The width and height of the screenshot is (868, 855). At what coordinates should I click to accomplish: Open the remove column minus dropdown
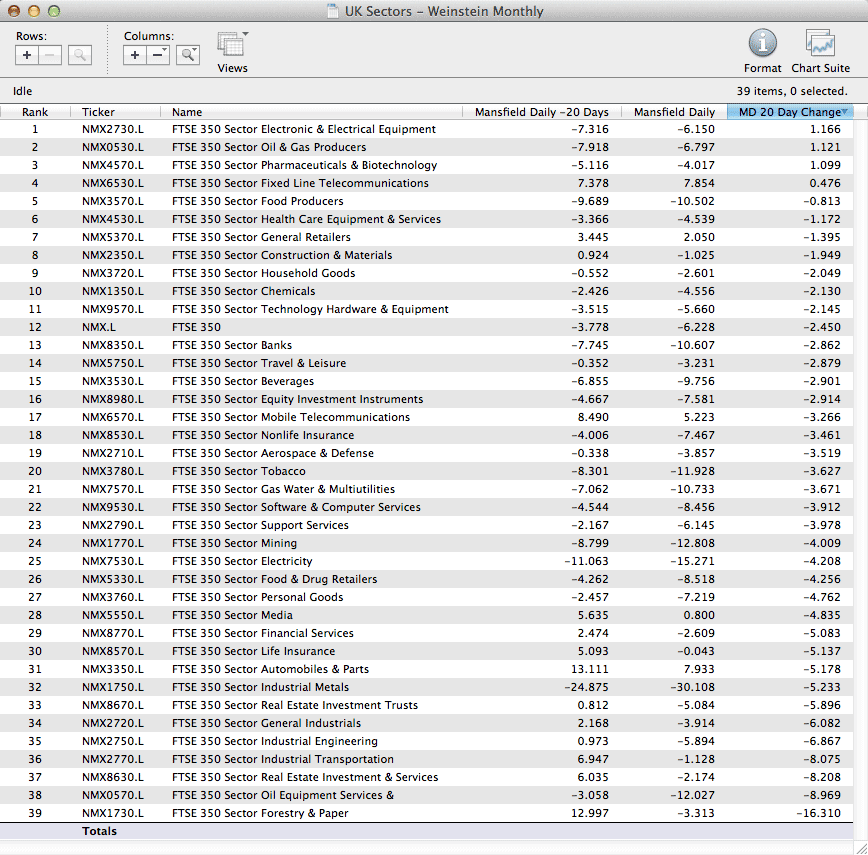click(x=158, y=55)
